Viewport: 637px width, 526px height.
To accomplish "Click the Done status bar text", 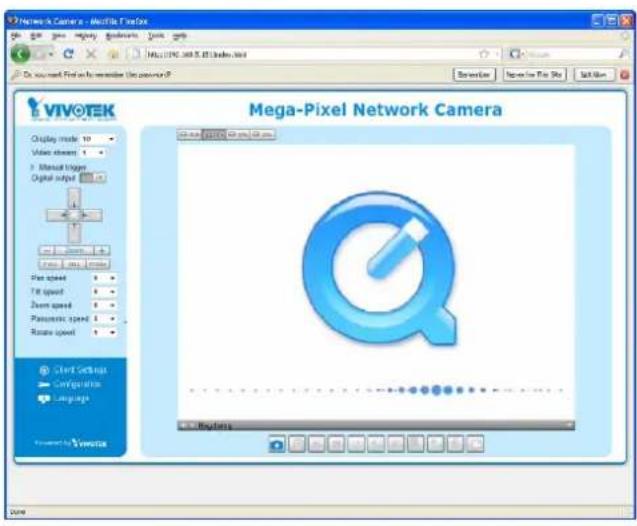I will tap(18, 512).
